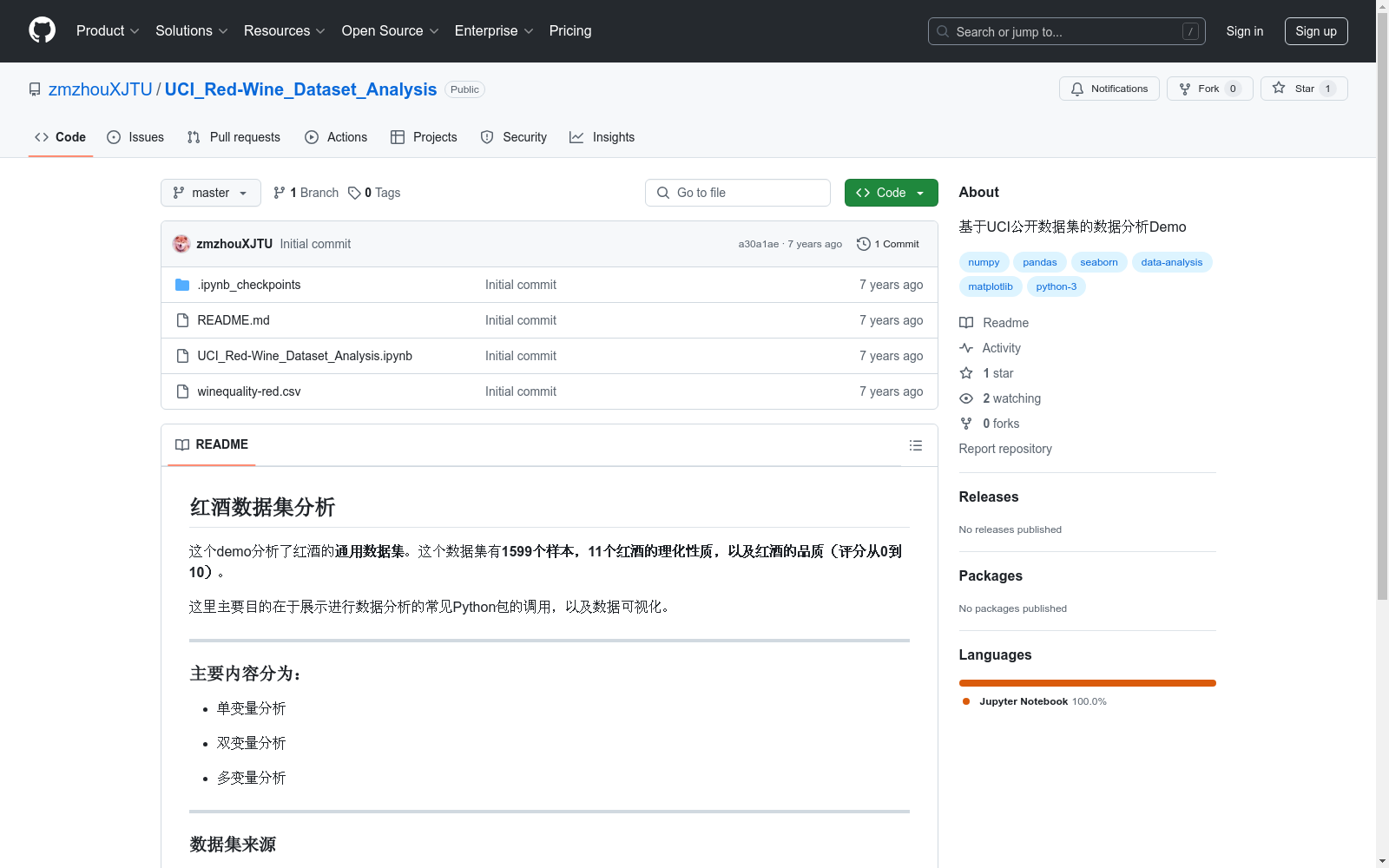The width and height of the screenshot is (1389, 868).
Task: Expand the Product menu
Action: click(108, 30)
